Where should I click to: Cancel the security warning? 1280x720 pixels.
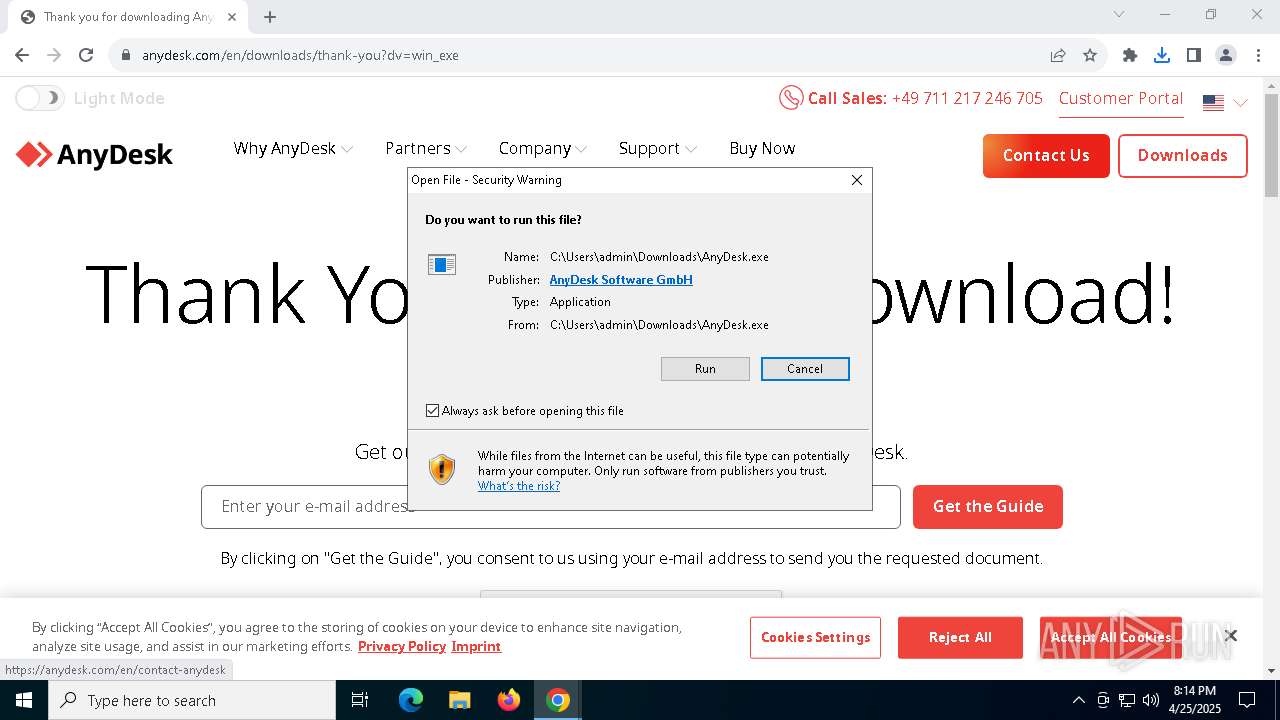tap(805, 369)
